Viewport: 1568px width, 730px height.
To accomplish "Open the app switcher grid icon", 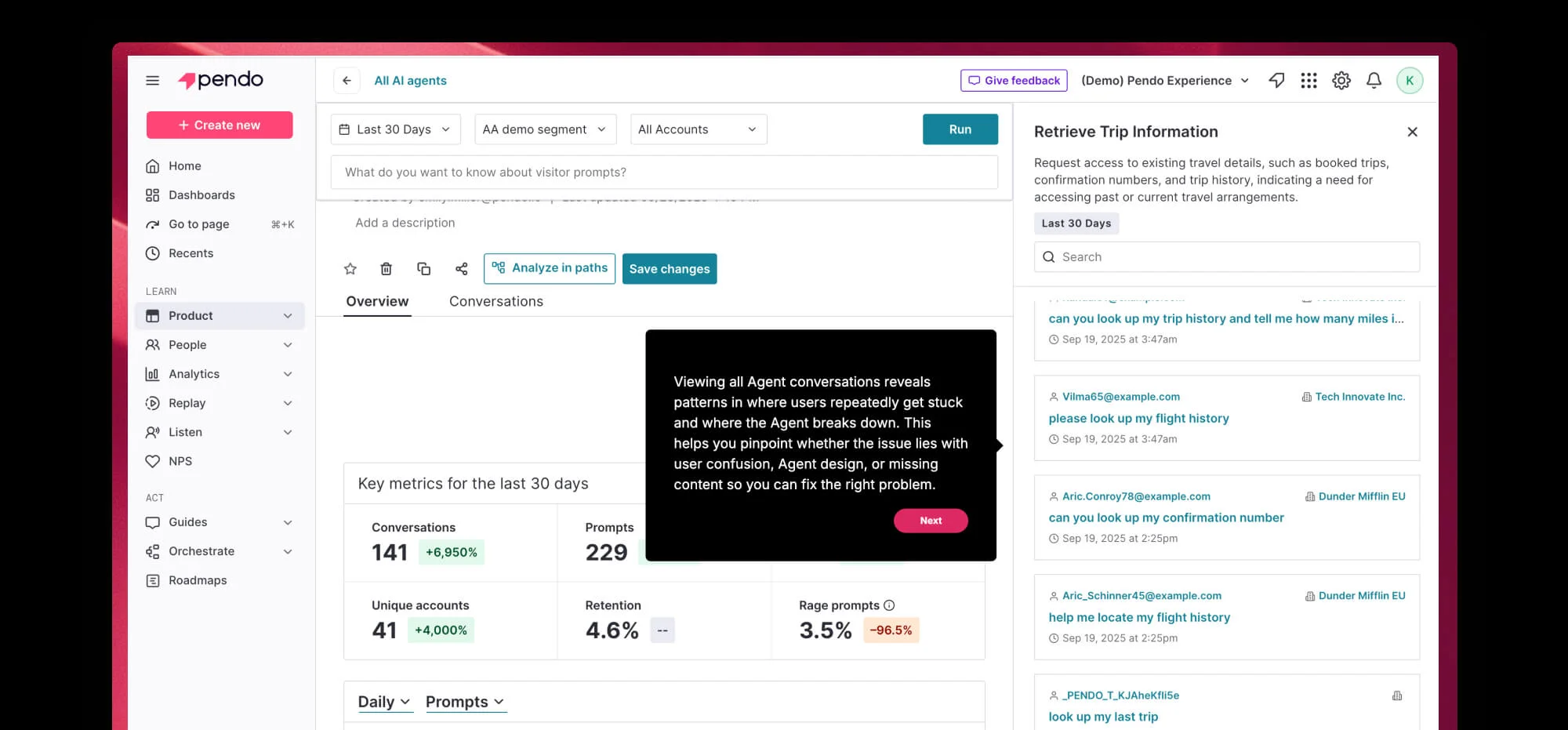I will pos(1308,81).
